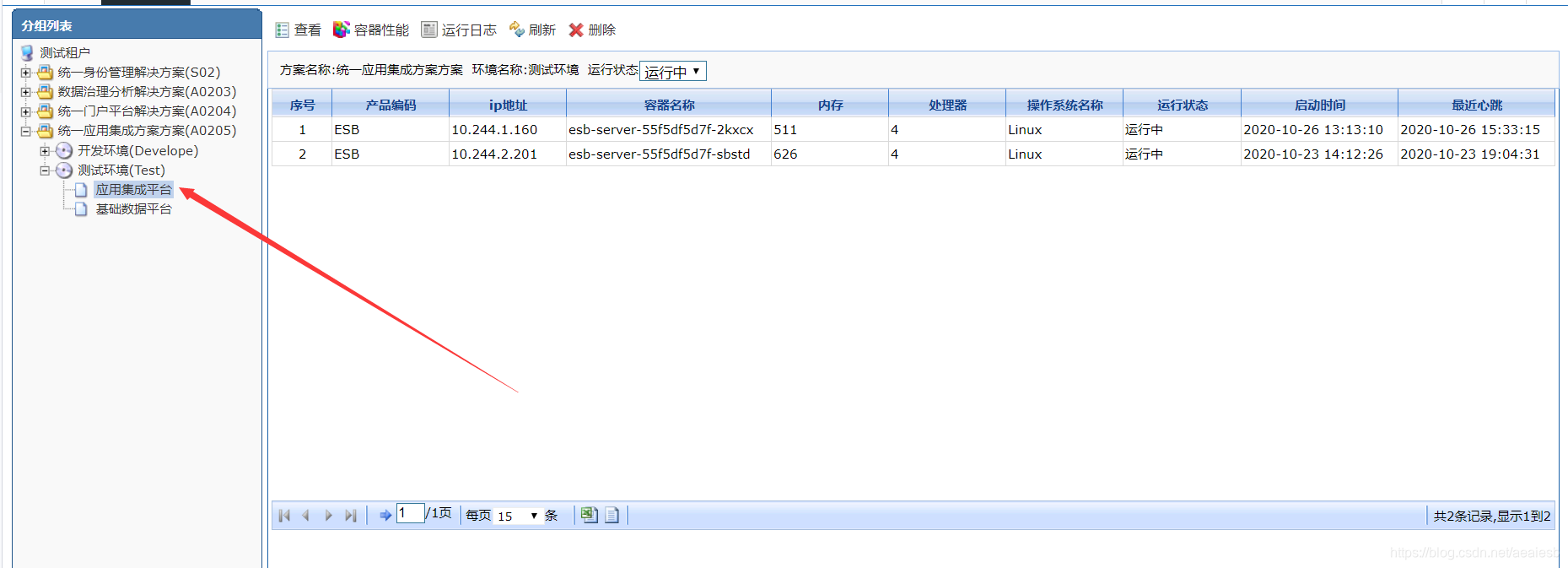Go to first page in pager

pos(284,515)
